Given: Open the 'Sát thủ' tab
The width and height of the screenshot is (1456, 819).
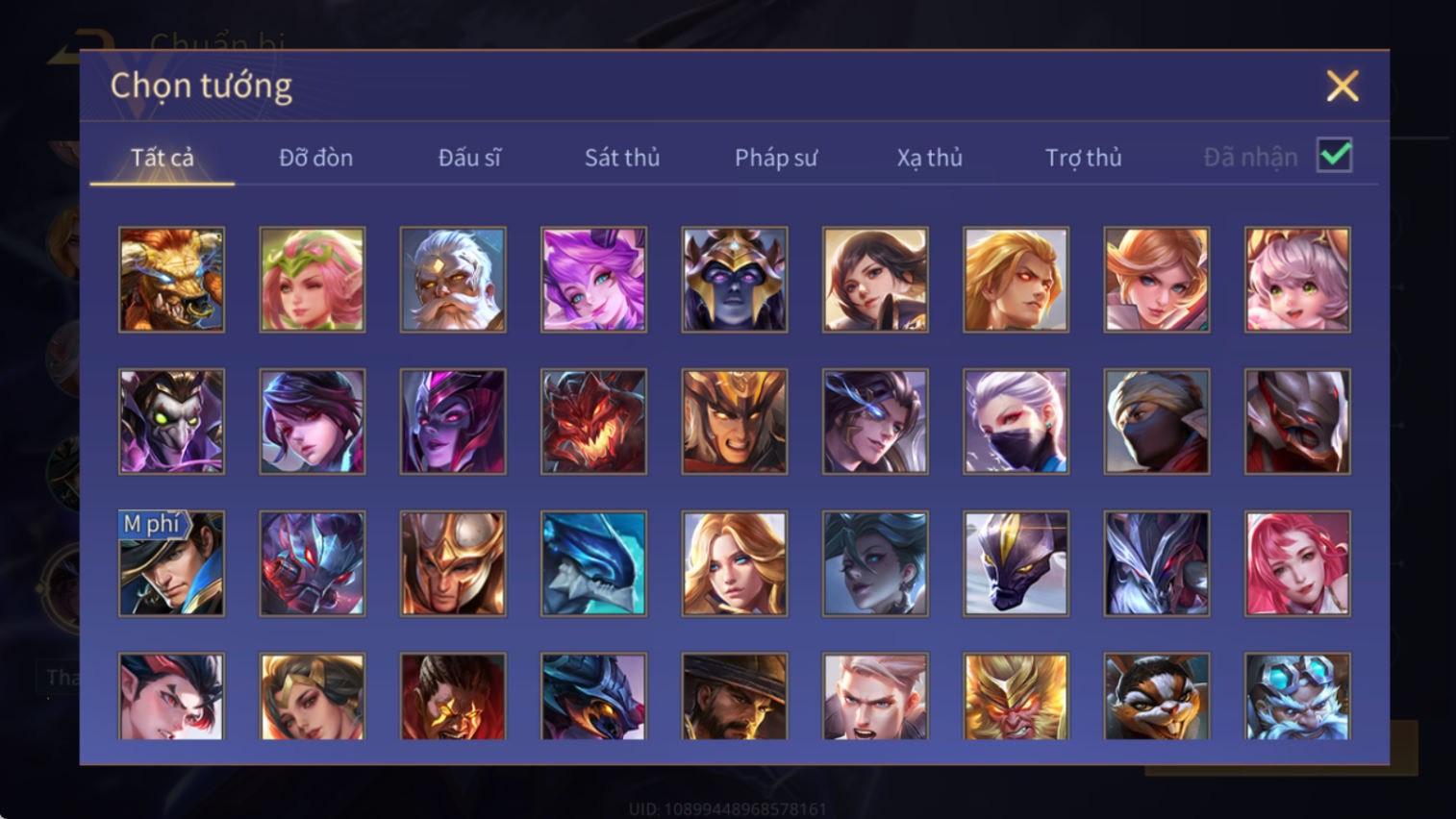Looking at the screenshot, I should [622, 158].
